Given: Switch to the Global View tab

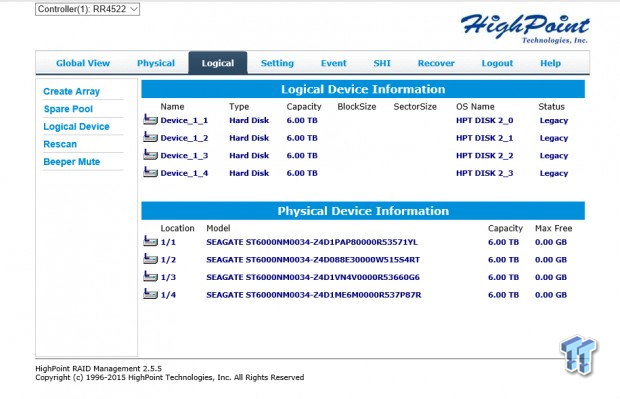Looking at the screenshot, I should 83,63.
